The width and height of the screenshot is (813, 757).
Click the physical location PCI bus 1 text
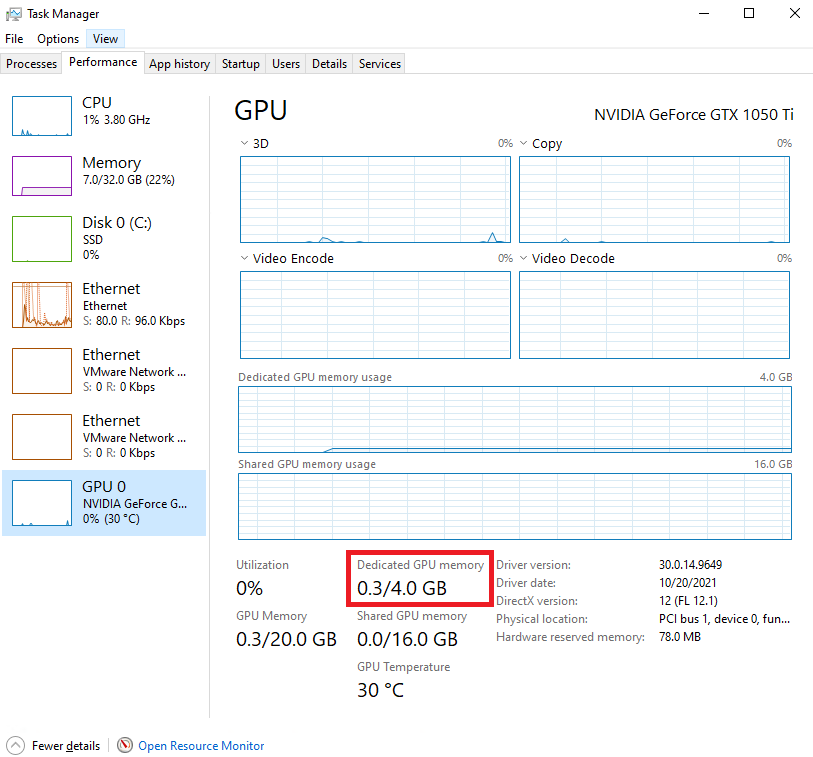click(724, 619)
